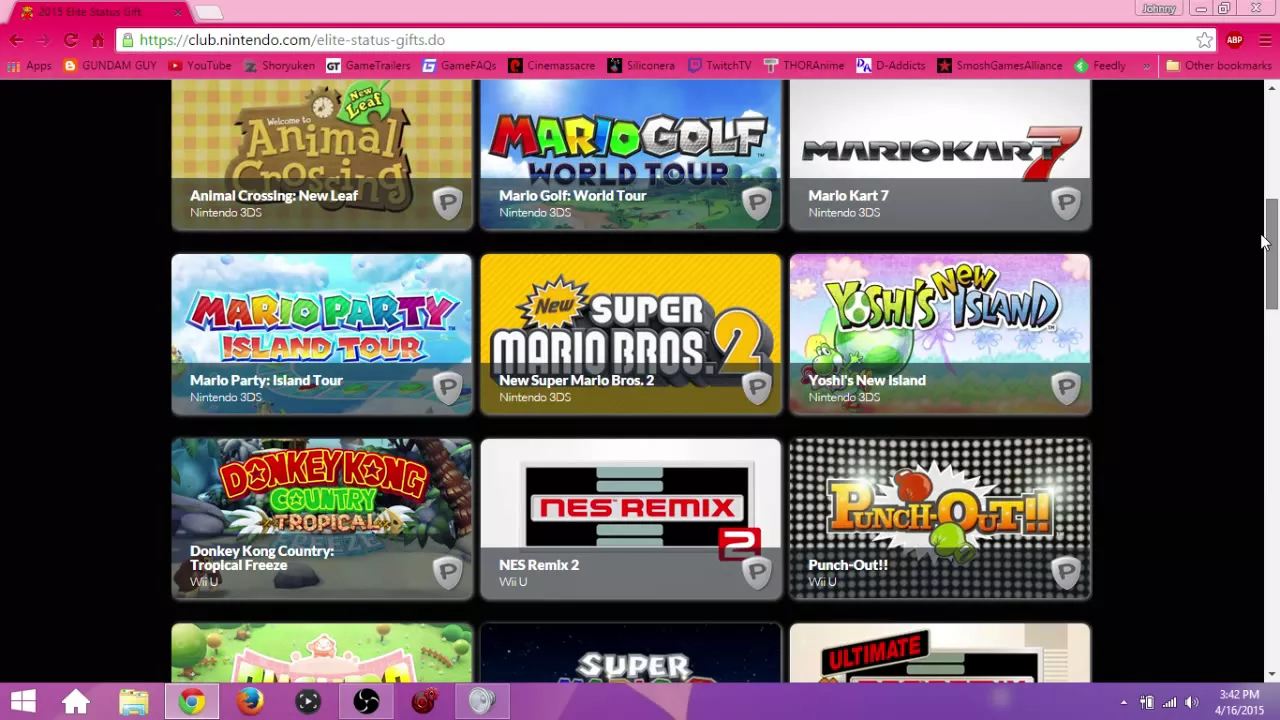Image resolution: width=1280 pixels, height=720 pixels.
Task: Open File Explorer from the taskbar
Action: click(134, 702)
